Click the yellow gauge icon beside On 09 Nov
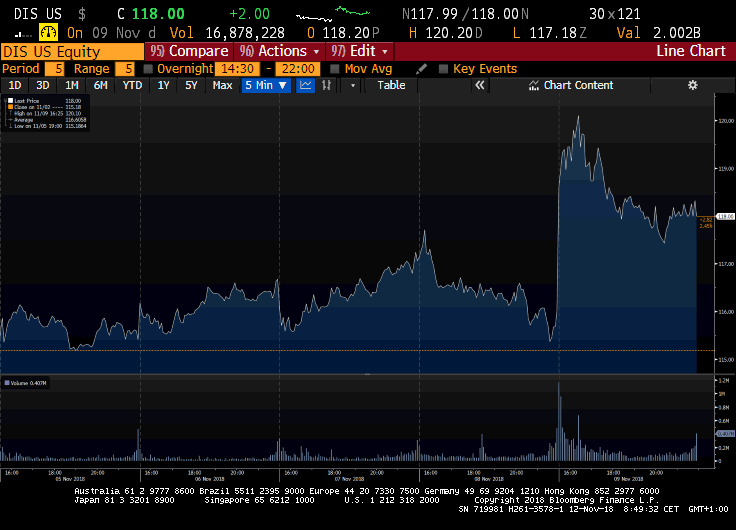This screenshot has width=736, height=530. [x=48, y=32]
